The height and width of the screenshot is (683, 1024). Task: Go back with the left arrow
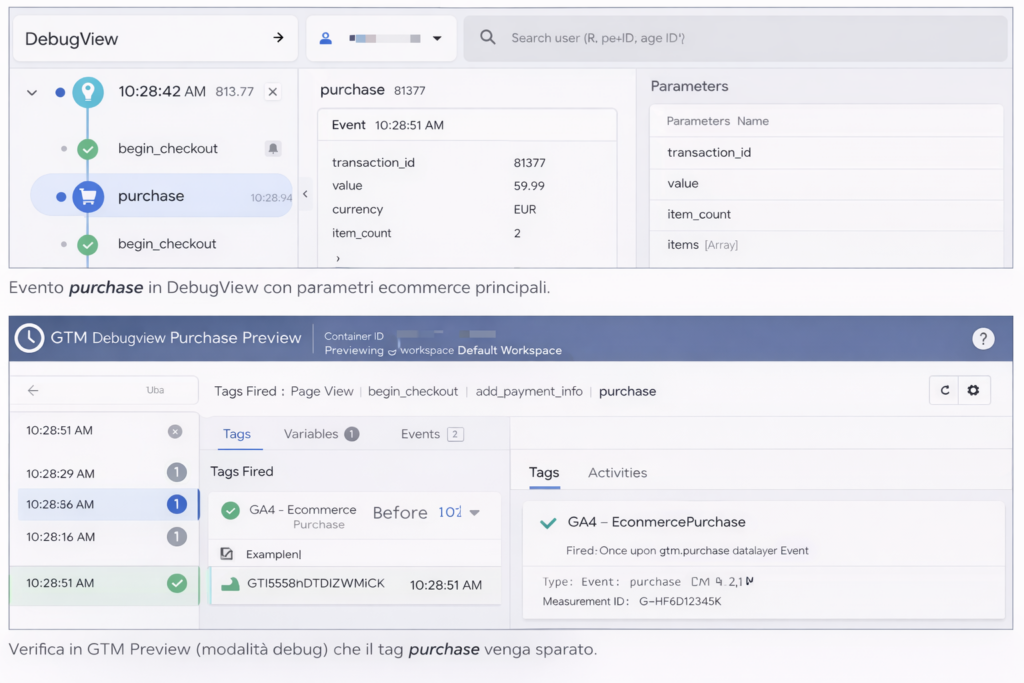pos(33,390)
